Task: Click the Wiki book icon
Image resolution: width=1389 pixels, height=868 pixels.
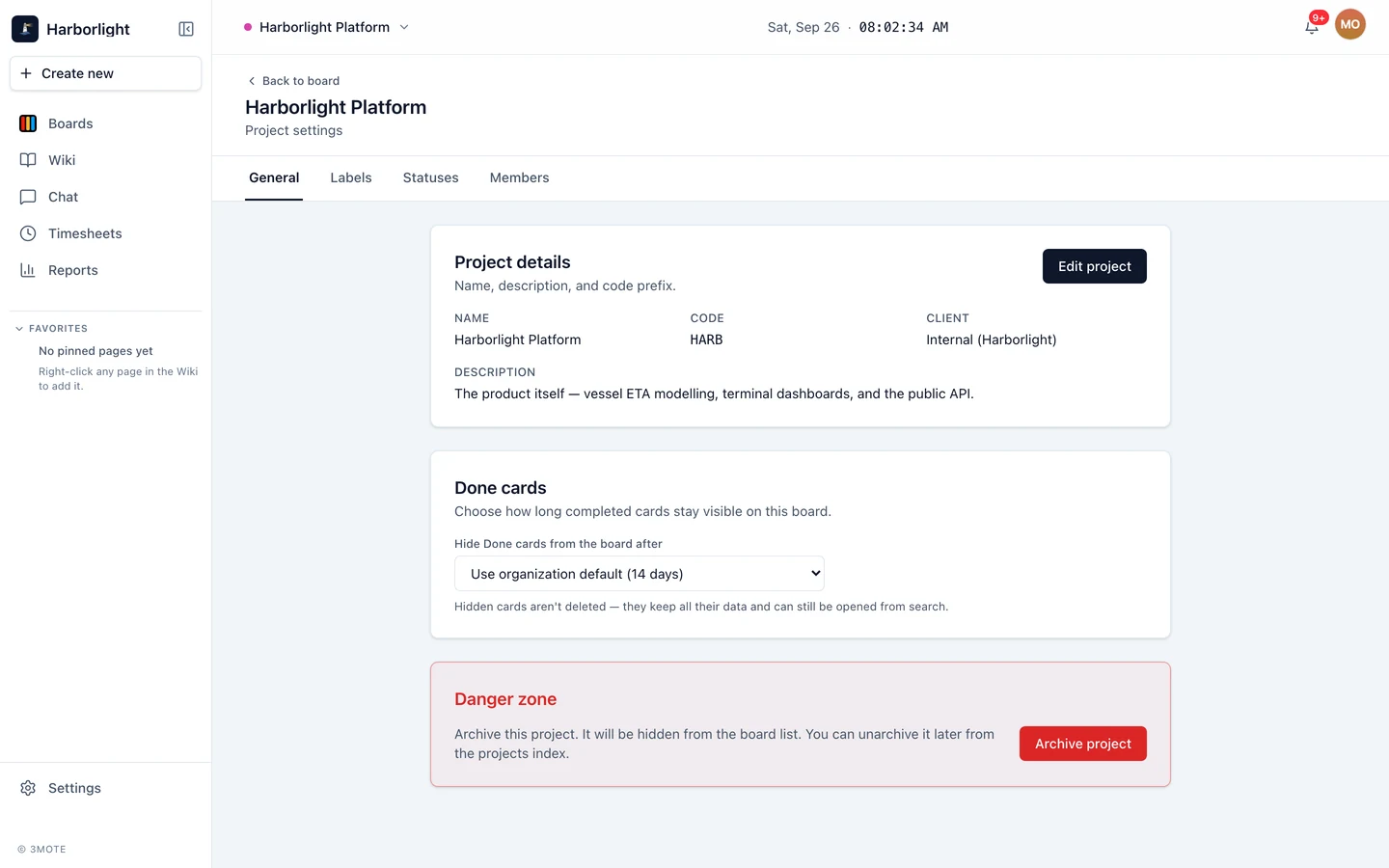Action: pos(28,160)
